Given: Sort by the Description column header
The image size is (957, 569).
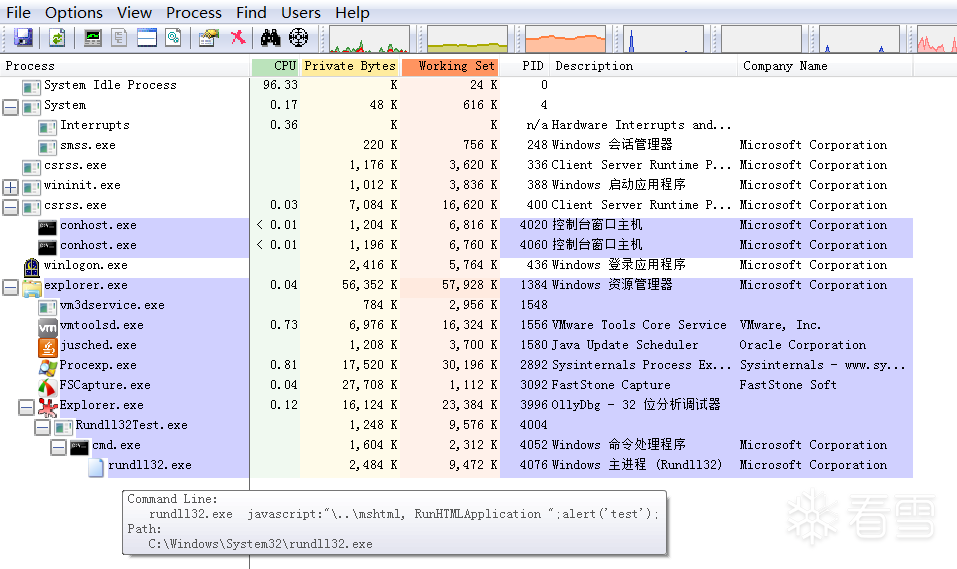Looking at the screenshot, I should 643,66.
